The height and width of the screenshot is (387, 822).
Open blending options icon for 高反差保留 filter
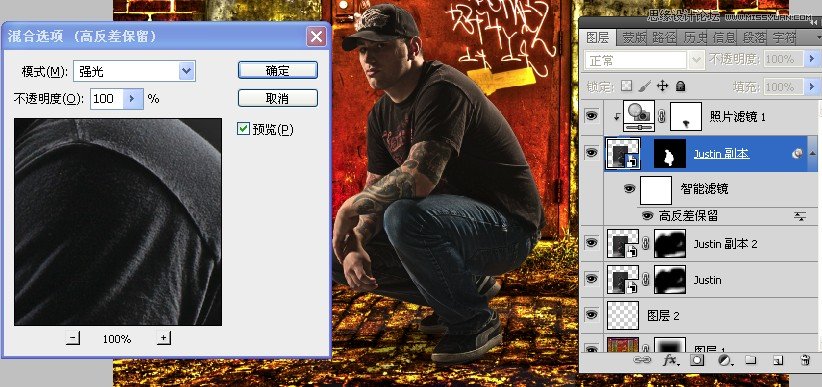pyautogui.click(x=800, y=216)
